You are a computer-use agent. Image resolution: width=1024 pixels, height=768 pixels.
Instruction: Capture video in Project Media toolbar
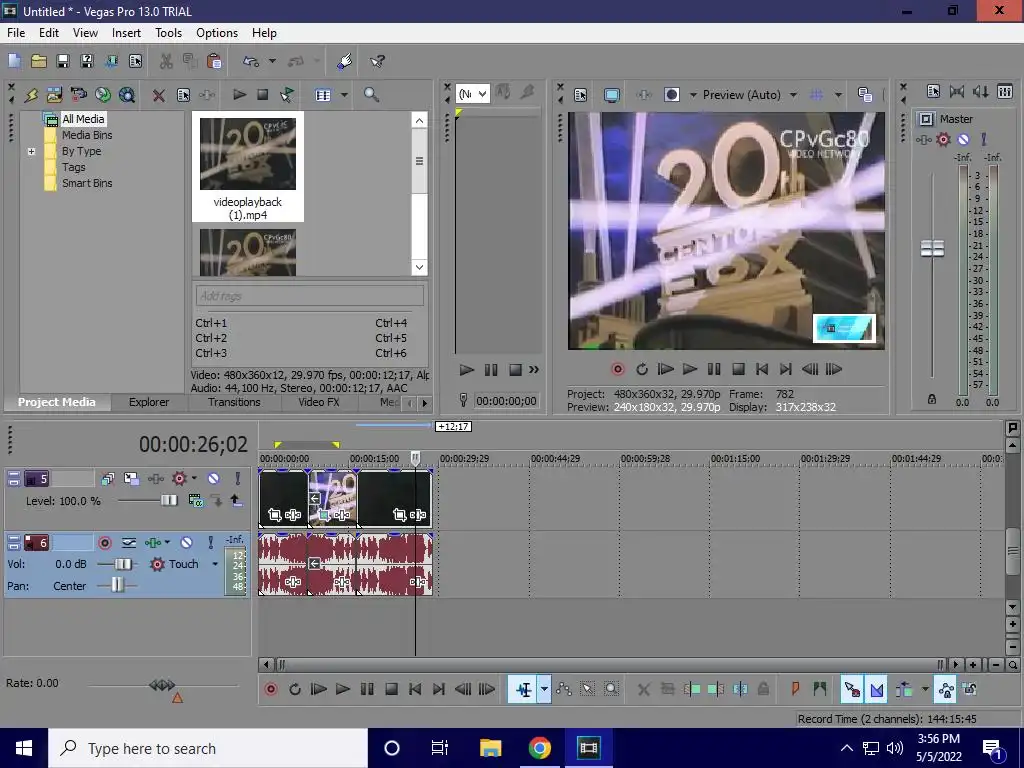[78, 95]
